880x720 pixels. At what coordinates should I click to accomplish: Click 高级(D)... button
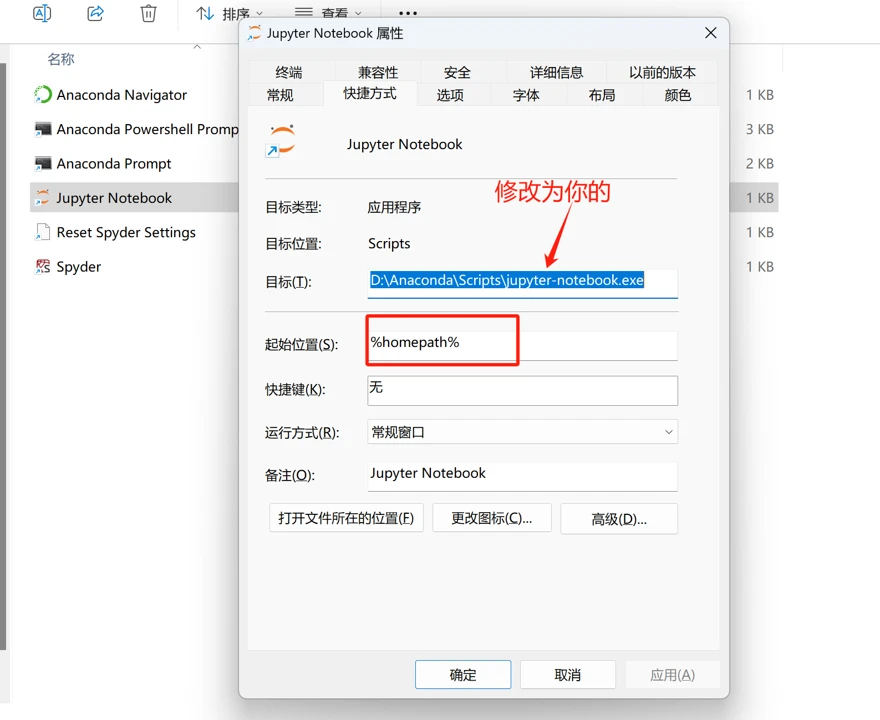click(x=619, y=519)
